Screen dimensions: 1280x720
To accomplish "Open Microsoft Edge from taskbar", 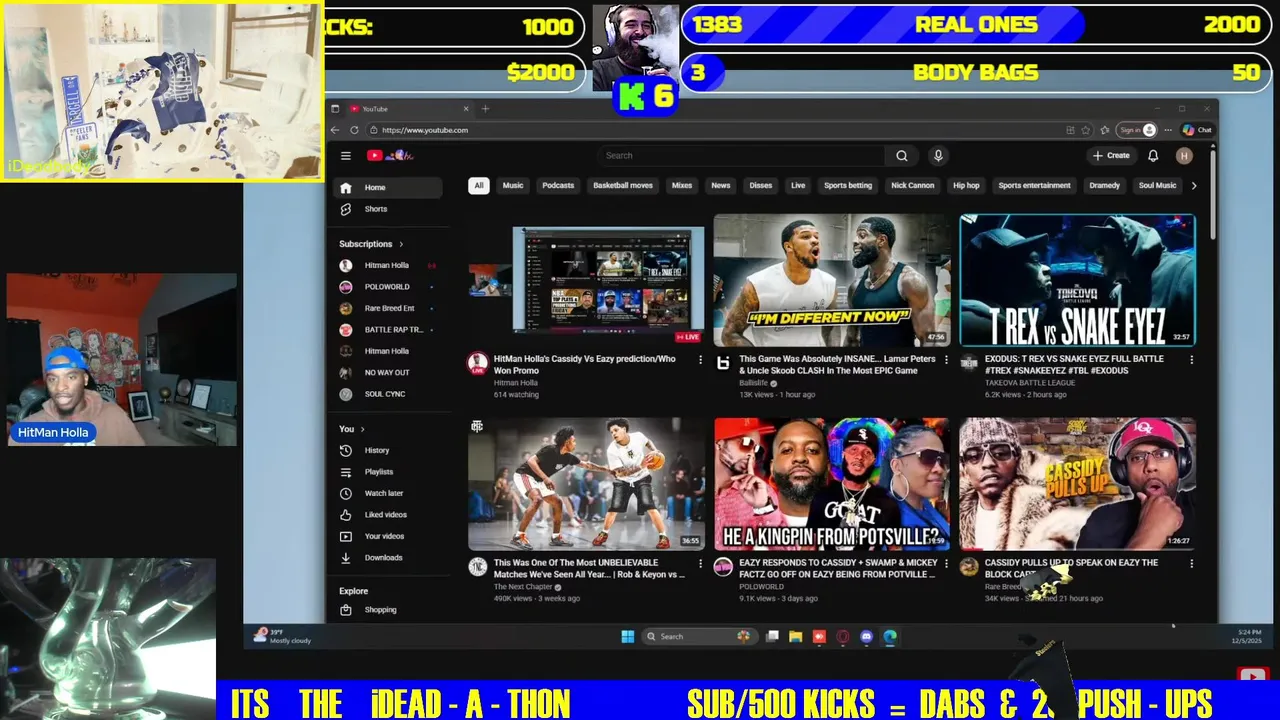I will (889, 636).
